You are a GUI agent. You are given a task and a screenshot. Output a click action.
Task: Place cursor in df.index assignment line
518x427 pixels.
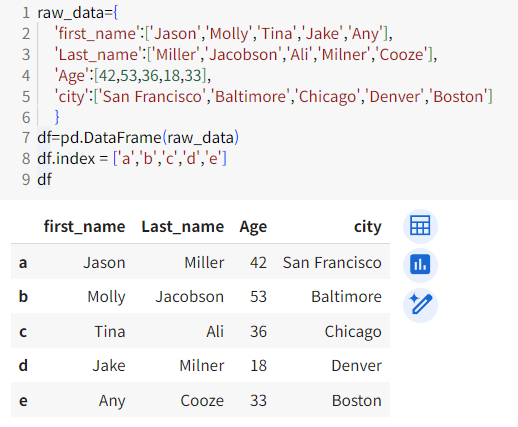[132, 158]
